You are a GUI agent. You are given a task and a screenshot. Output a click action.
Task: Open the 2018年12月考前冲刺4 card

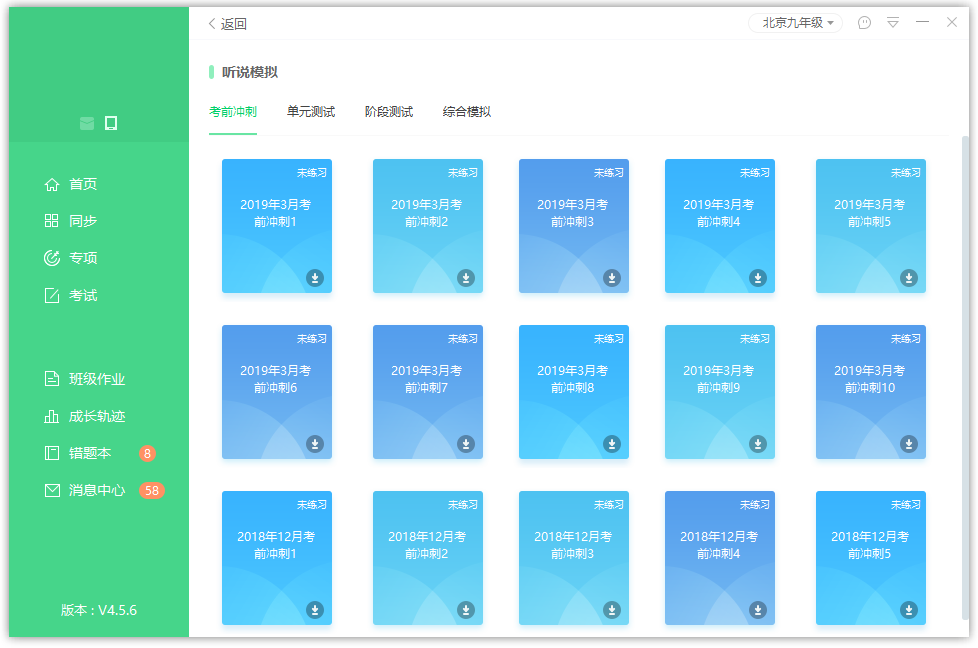[x=720, y=558]
